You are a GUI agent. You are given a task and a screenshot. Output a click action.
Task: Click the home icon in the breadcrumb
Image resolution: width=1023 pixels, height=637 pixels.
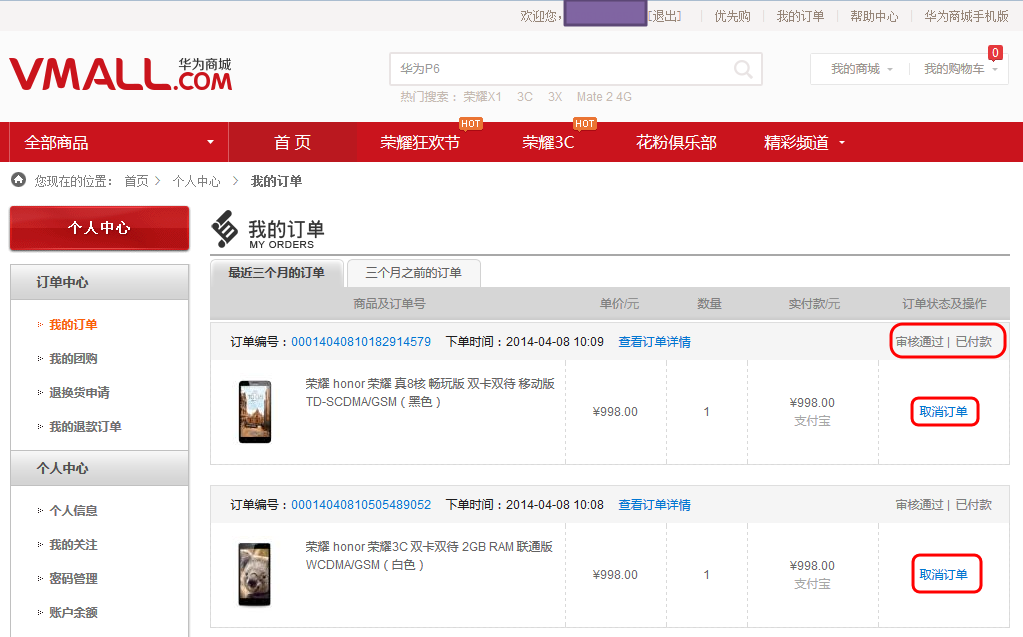pyautogui.click(x=18, y=179)
